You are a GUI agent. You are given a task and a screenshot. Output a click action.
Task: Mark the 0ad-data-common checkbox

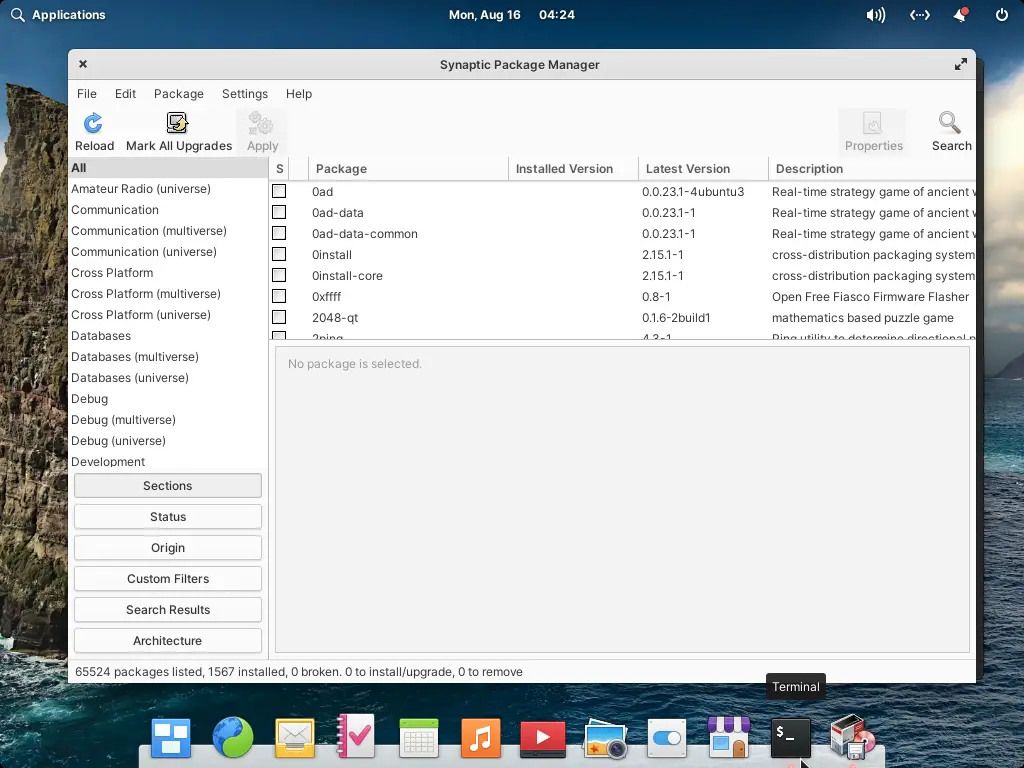(279, 233)
